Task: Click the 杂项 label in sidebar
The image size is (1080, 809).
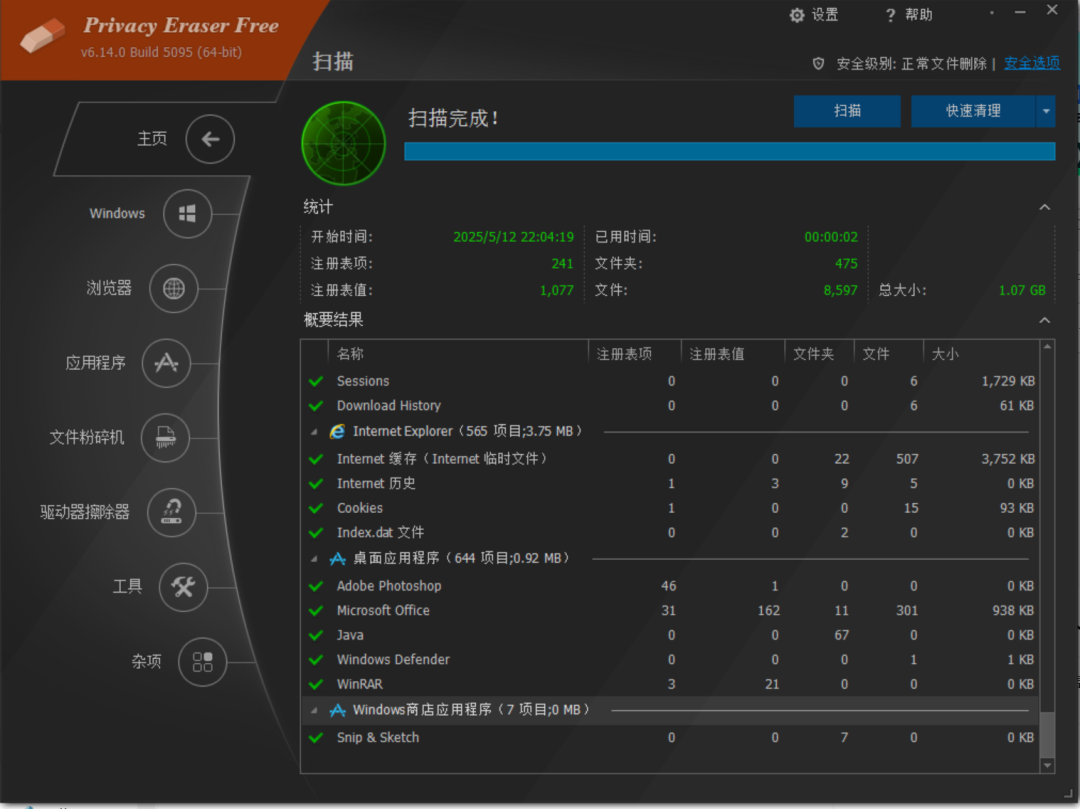Action: click(x=147, y=662)
